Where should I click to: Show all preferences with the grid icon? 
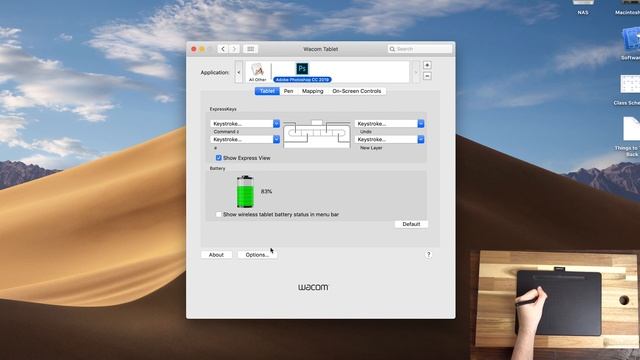(x=250, y=49)
